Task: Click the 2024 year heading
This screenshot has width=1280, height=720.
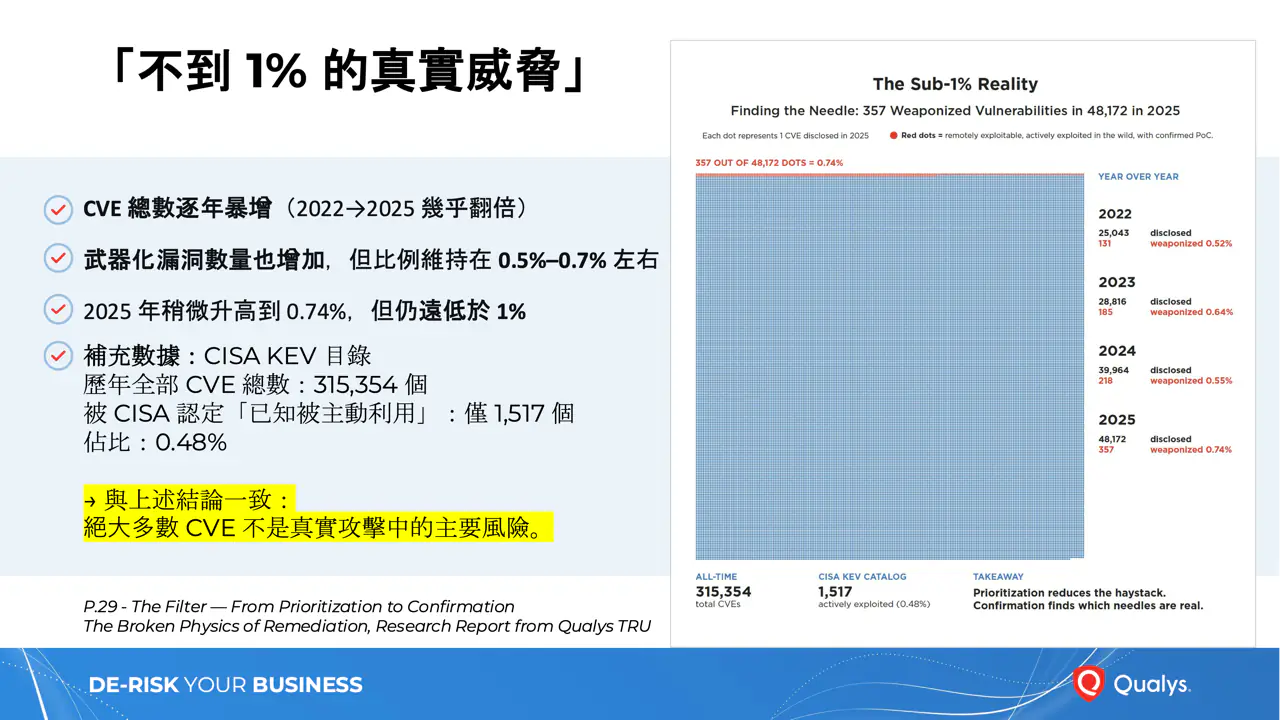Action: (1117, 351)
